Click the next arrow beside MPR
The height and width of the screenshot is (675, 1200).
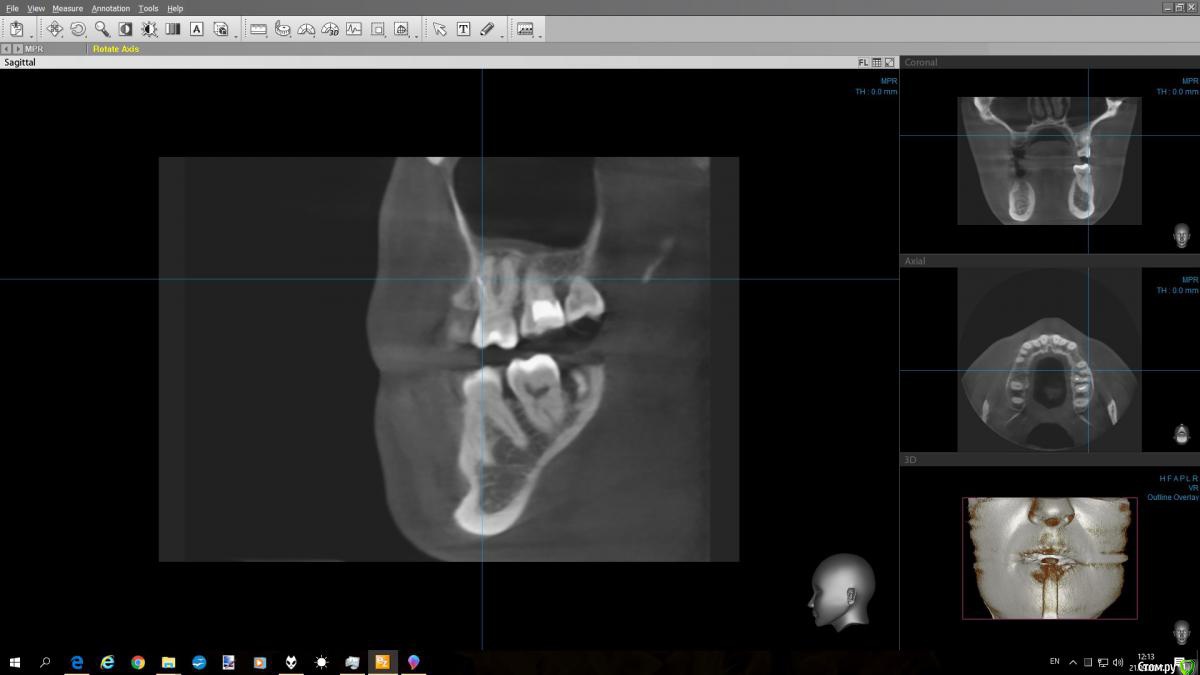(x=18, y=48)
